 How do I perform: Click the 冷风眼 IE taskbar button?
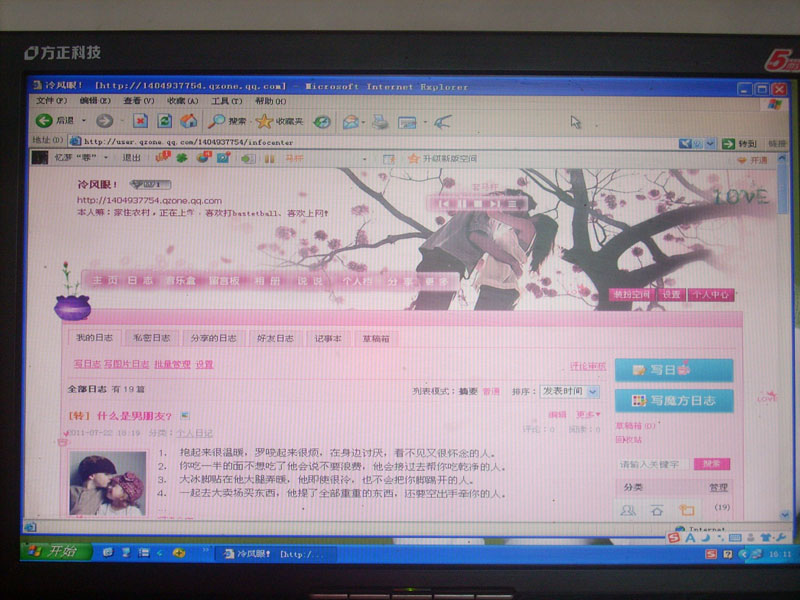(x=276, y=554)
